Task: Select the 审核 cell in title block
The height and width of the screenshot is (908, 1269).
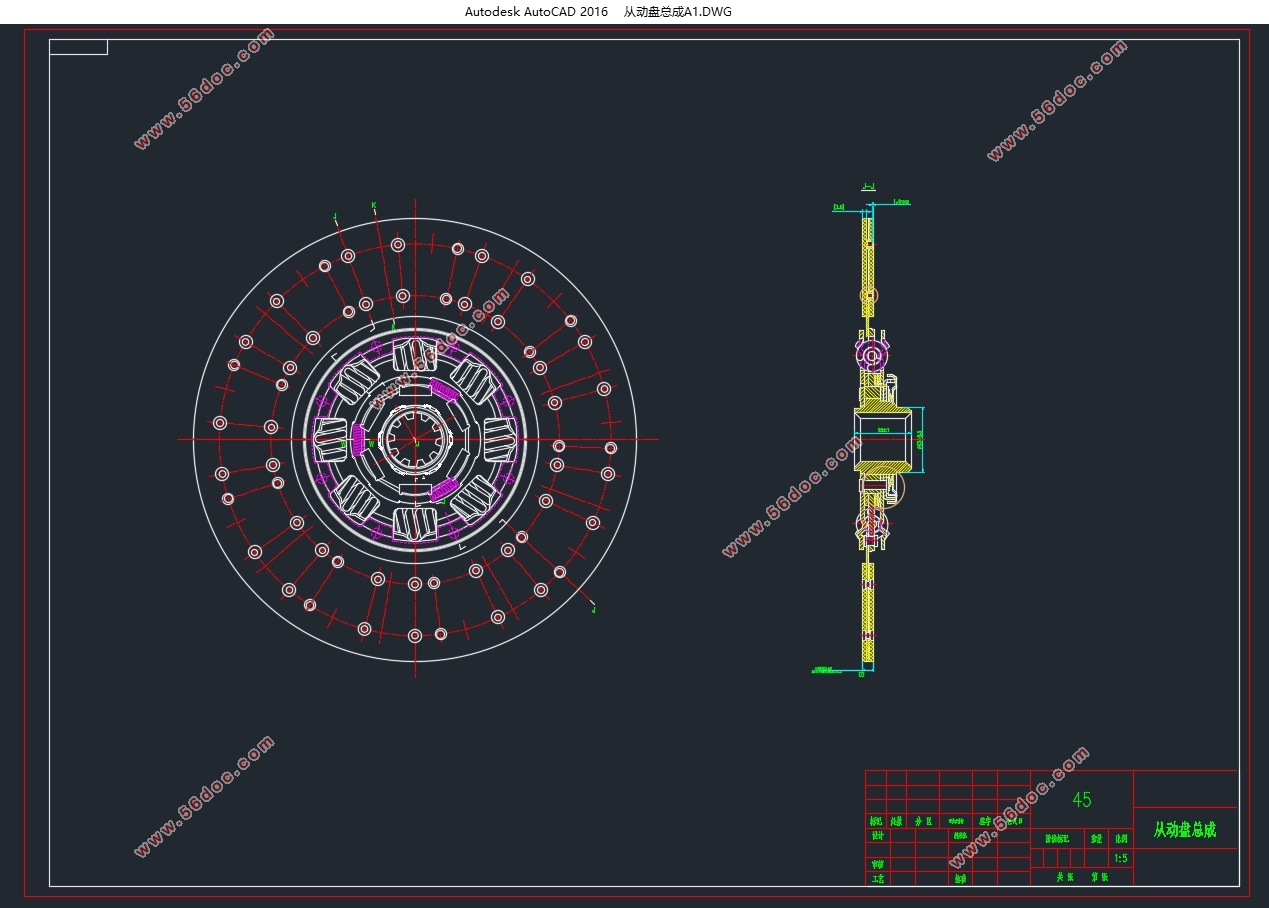Action: click(877, 864)
